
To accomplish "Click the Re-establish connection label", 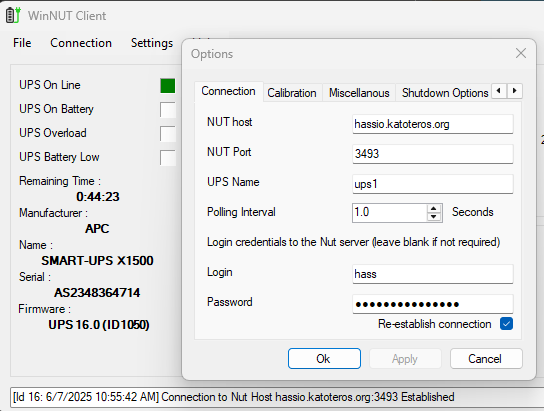I will [434, 324].
